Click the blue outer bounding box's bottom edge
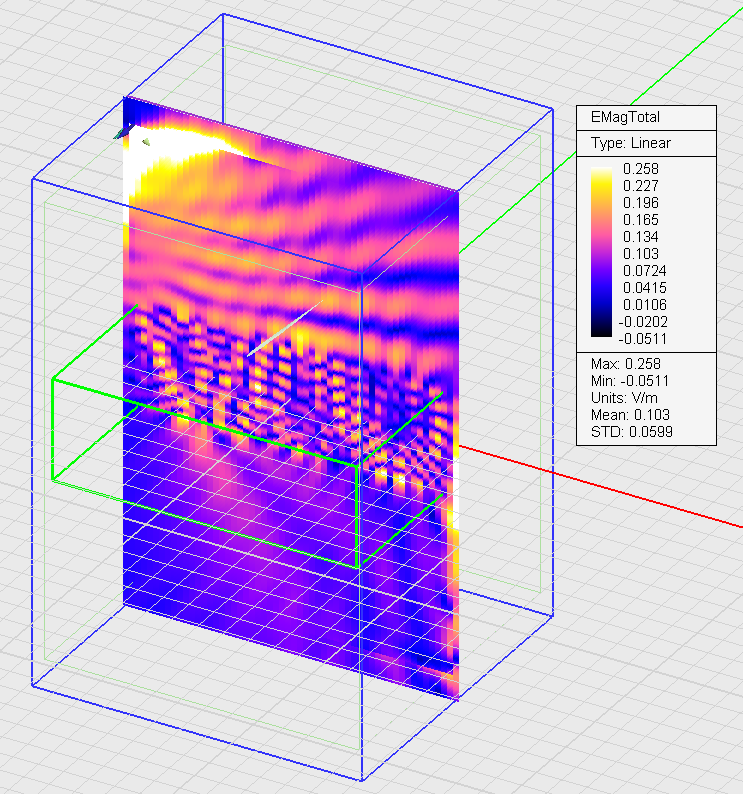 click(x=190, y=730)
